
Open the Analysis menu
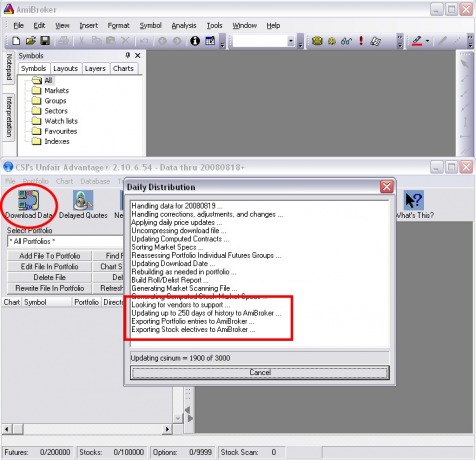point(184,25)
